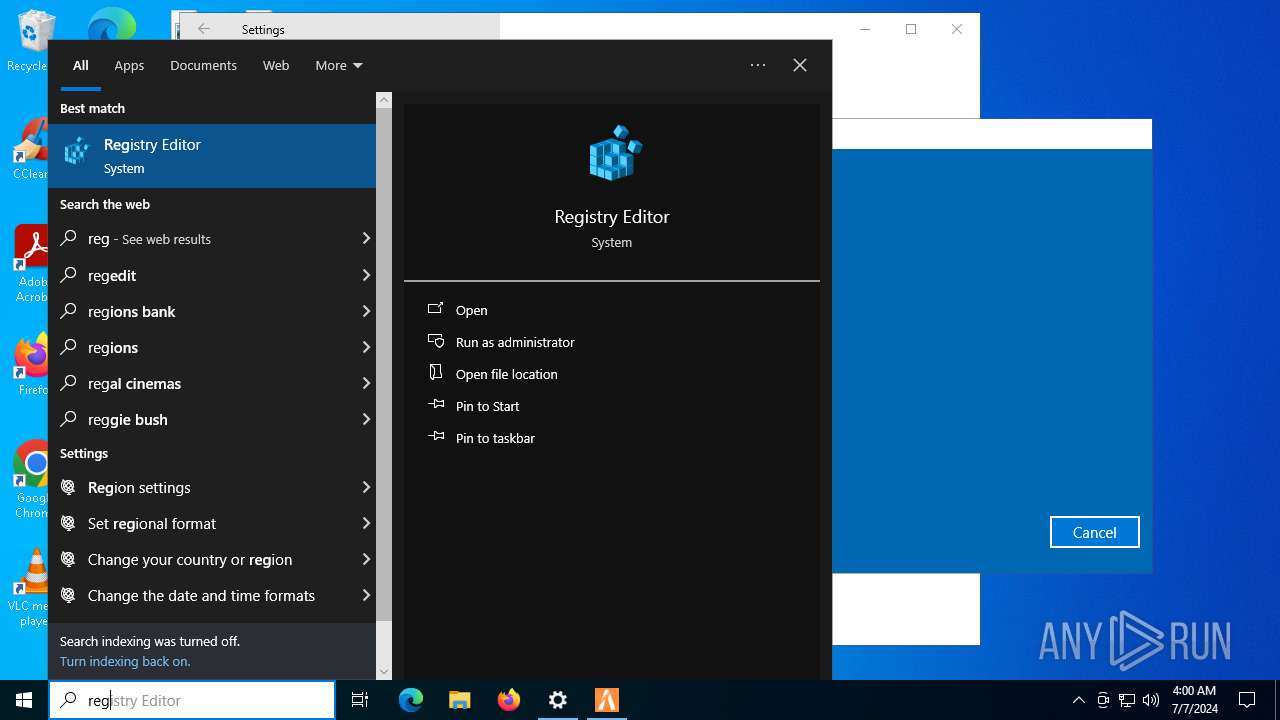The height and width of the screenshot is (720, 1280).
Task: Expand Change your country or region arrow
Action: (366, 559)
